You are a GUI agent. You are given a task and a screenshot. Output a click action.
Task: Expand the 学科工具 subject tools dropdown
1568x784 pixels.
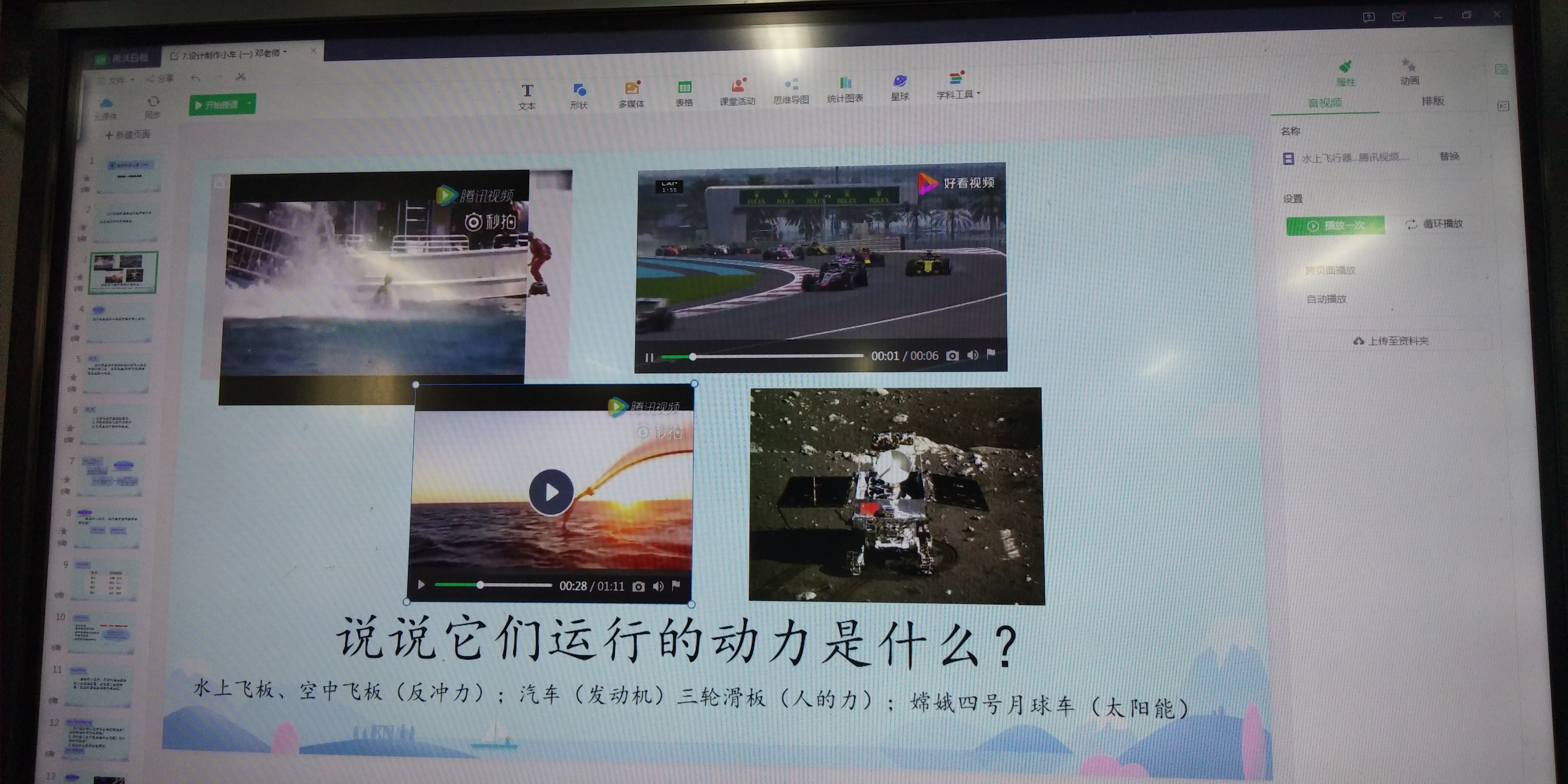coord(978,94)
